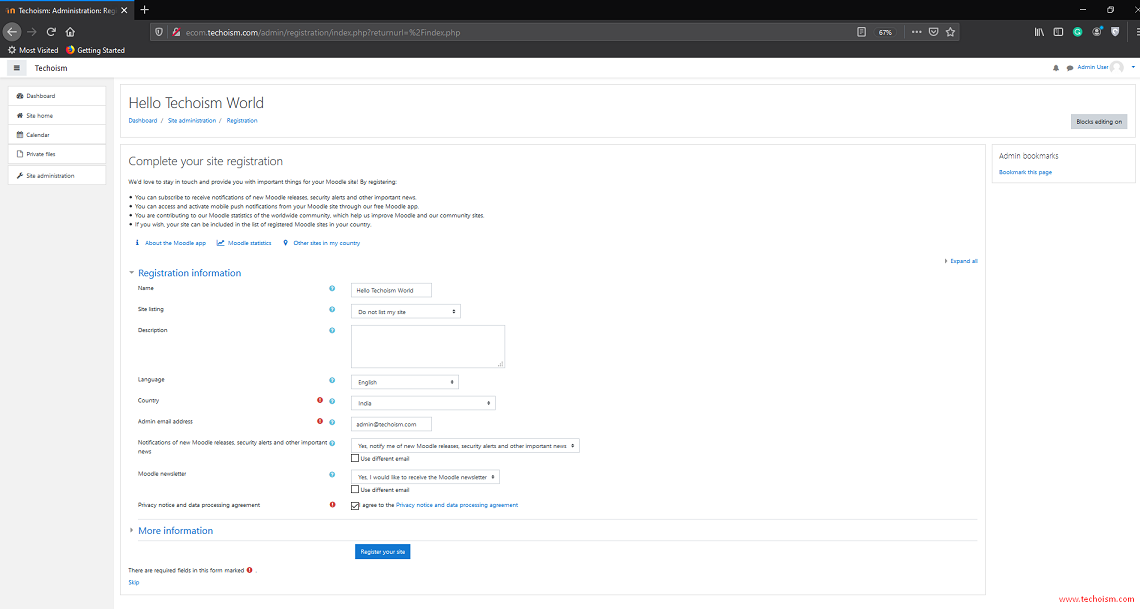Click help icon next to Admin email address

coord(332,422)
